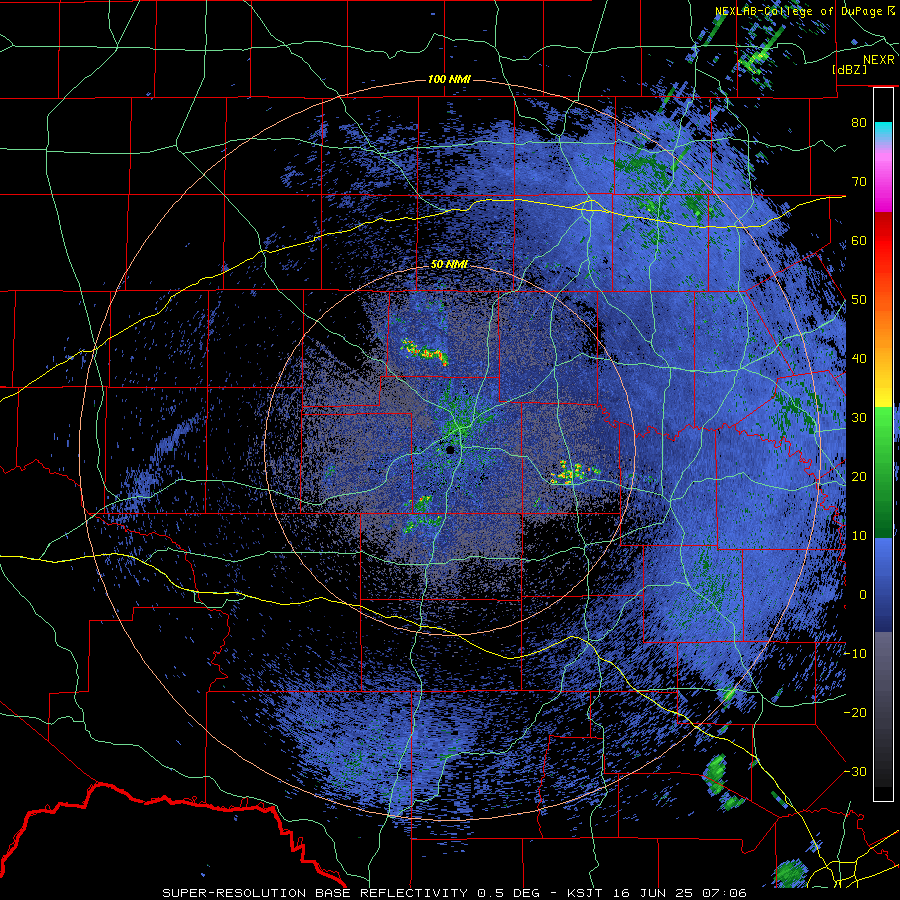Click the -30 dBZ scale value
The width and height of the screenshot is (900, 900).
pos(855,771)
